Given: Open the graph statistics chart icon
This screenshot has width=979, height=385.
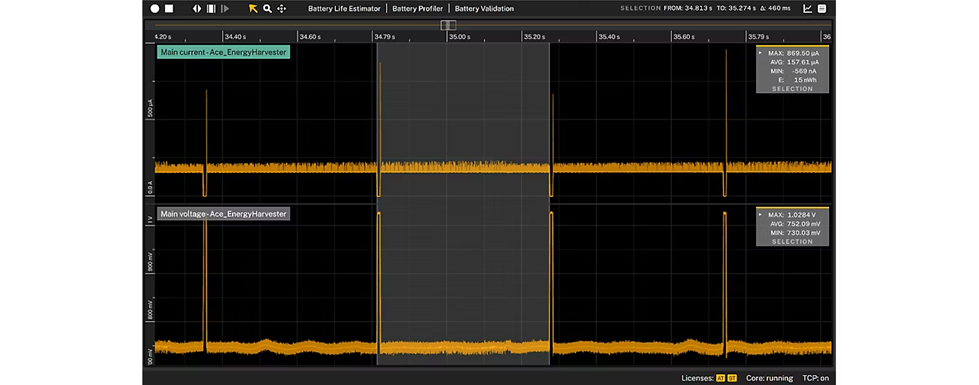Looking at the screenshot, I should 808,9.
